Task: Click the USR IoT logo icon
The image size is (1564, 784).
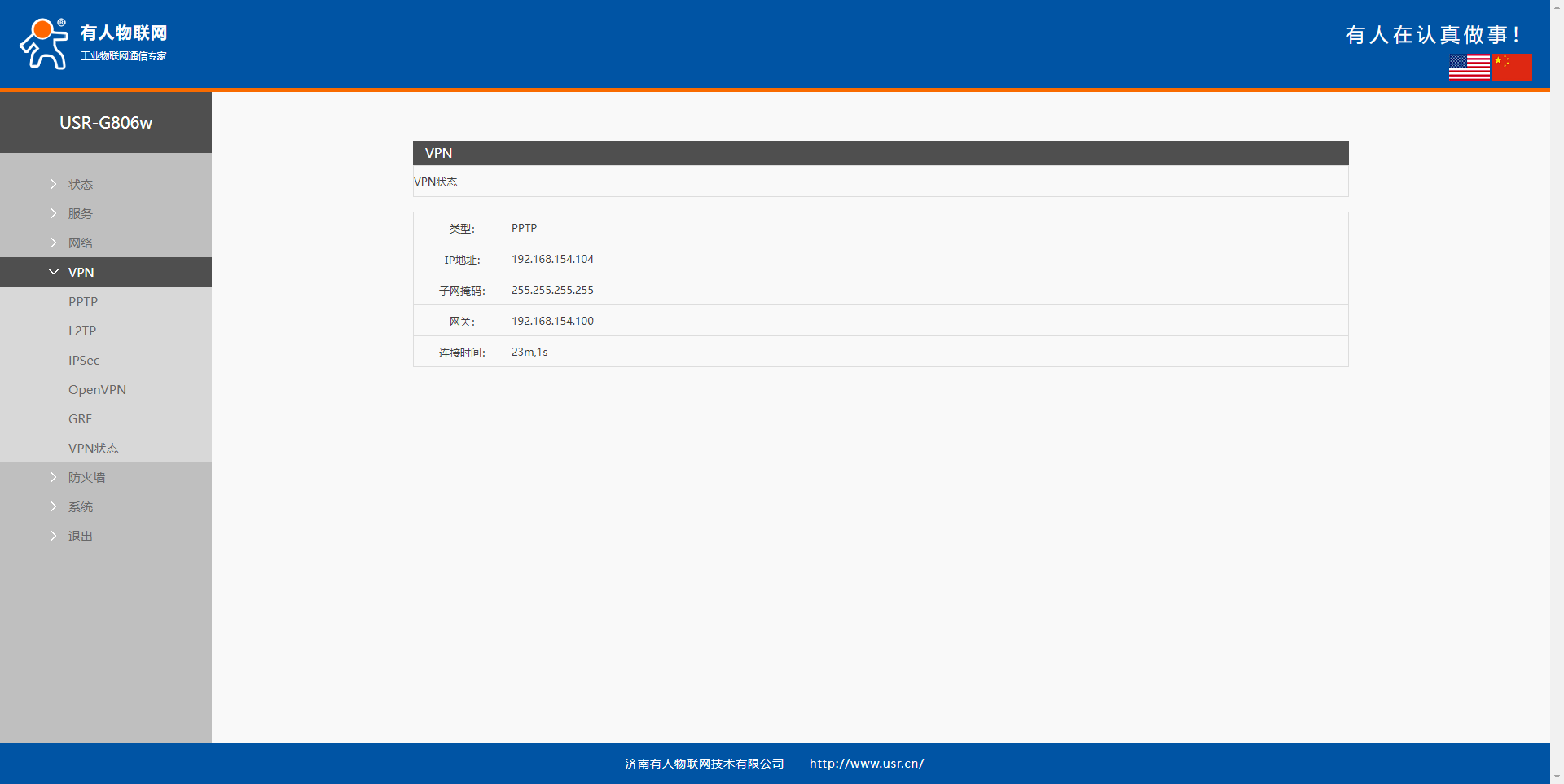Action: 44,44
